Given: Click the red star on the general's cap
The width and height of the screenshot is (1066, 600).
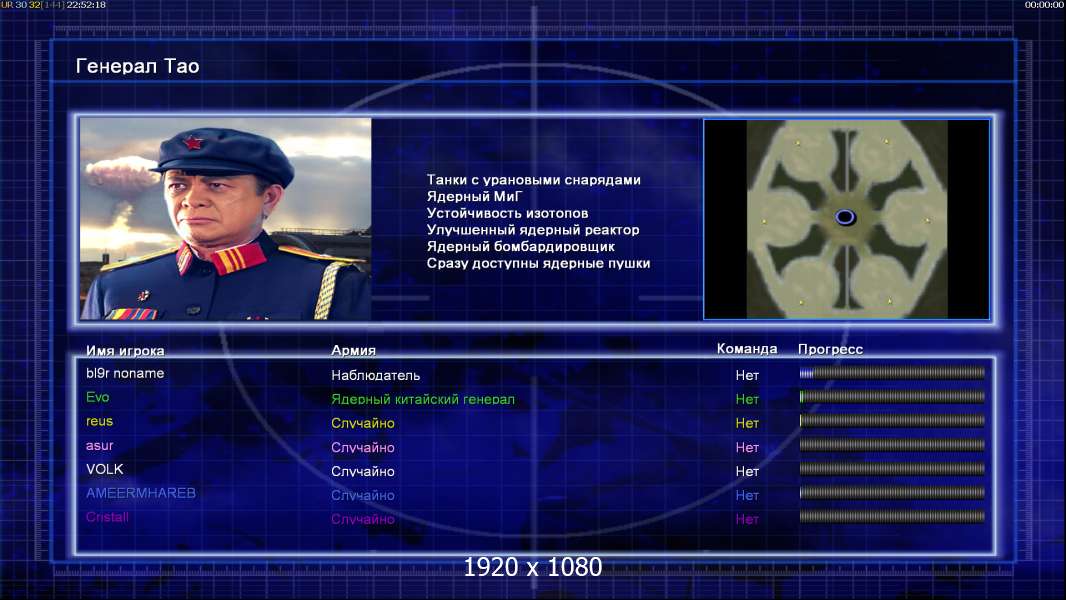Looking at the screenshot, I should coord(193,143).
